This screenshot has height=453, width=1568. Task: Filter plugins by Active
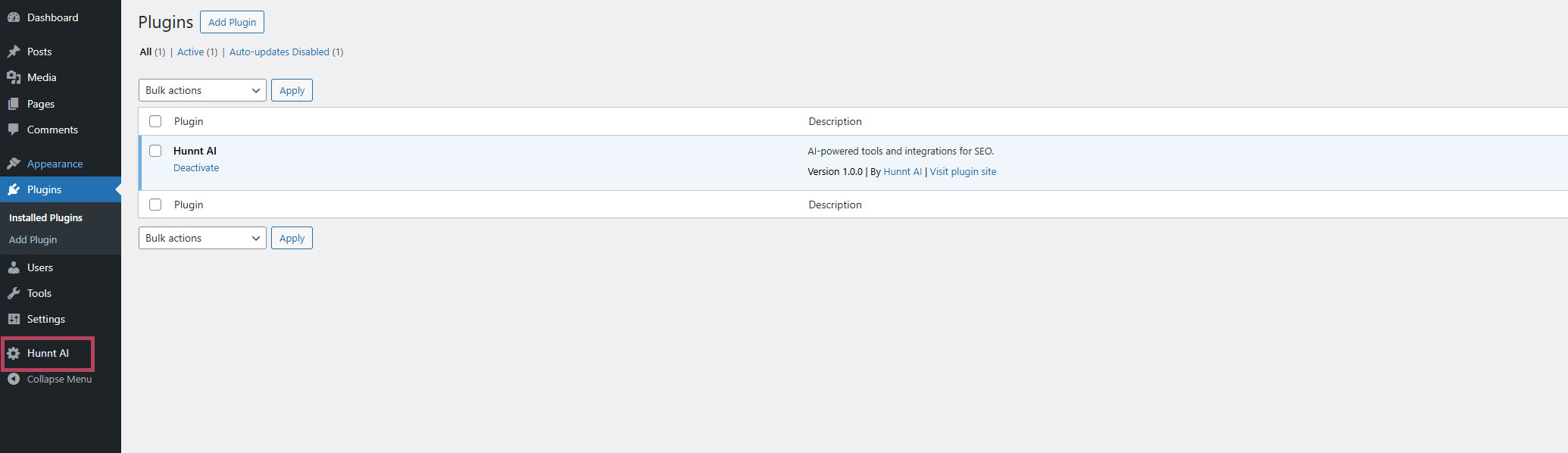[190, 52]
